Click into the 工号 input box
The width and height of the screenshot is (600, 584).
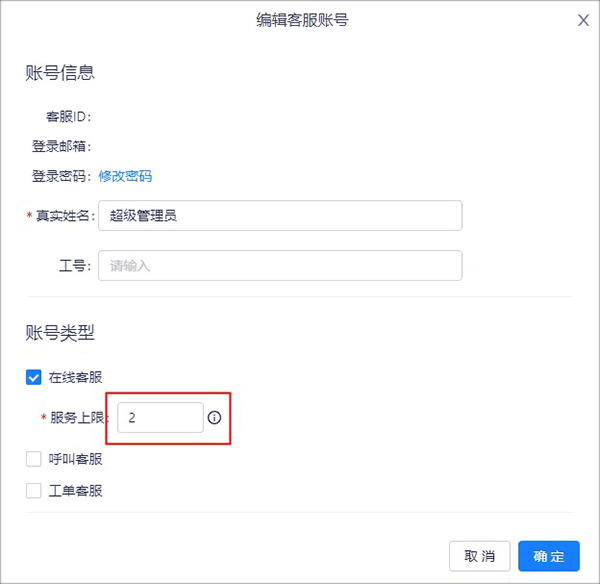click(x=280, y=265)
